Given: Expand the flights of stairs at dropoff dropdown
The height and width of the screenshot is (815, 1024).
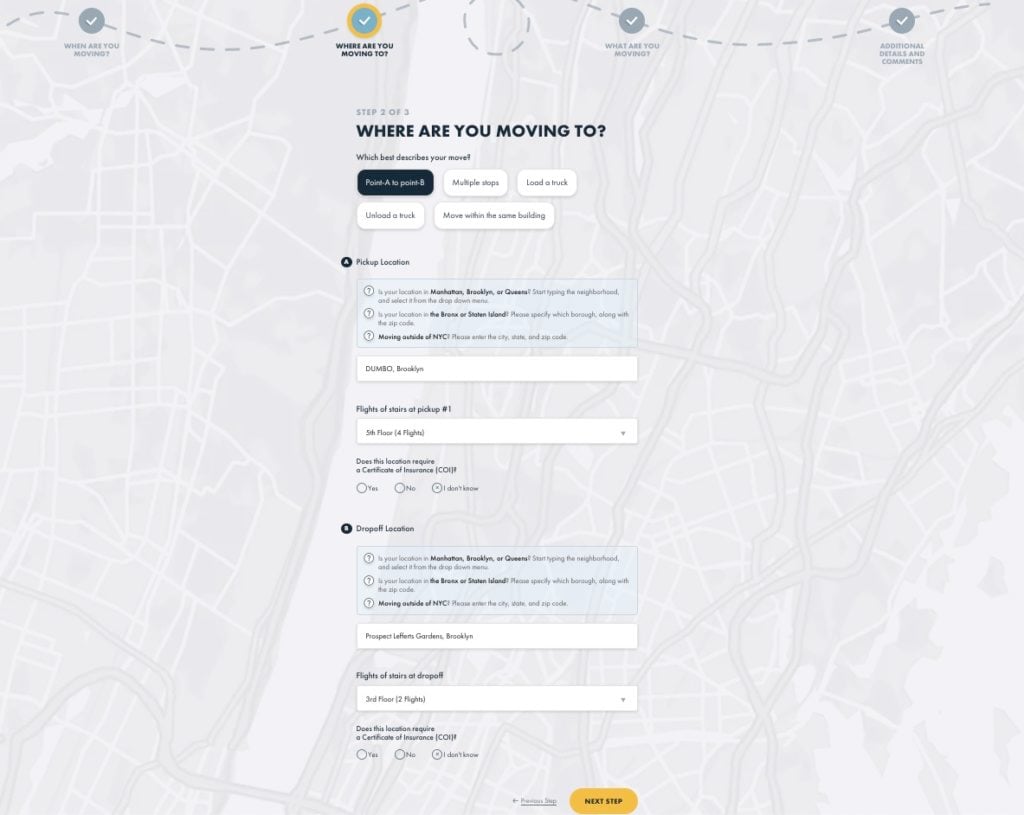Looking at the screenshot, I should [x=496, y=699].
